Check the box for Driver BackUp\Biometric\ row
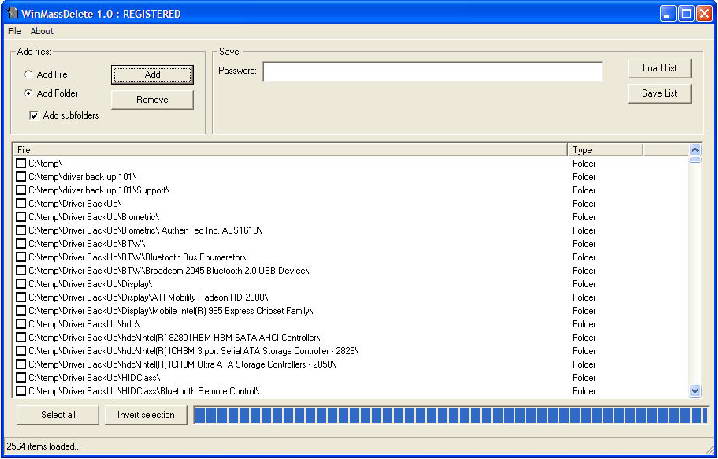 [21, 217]
